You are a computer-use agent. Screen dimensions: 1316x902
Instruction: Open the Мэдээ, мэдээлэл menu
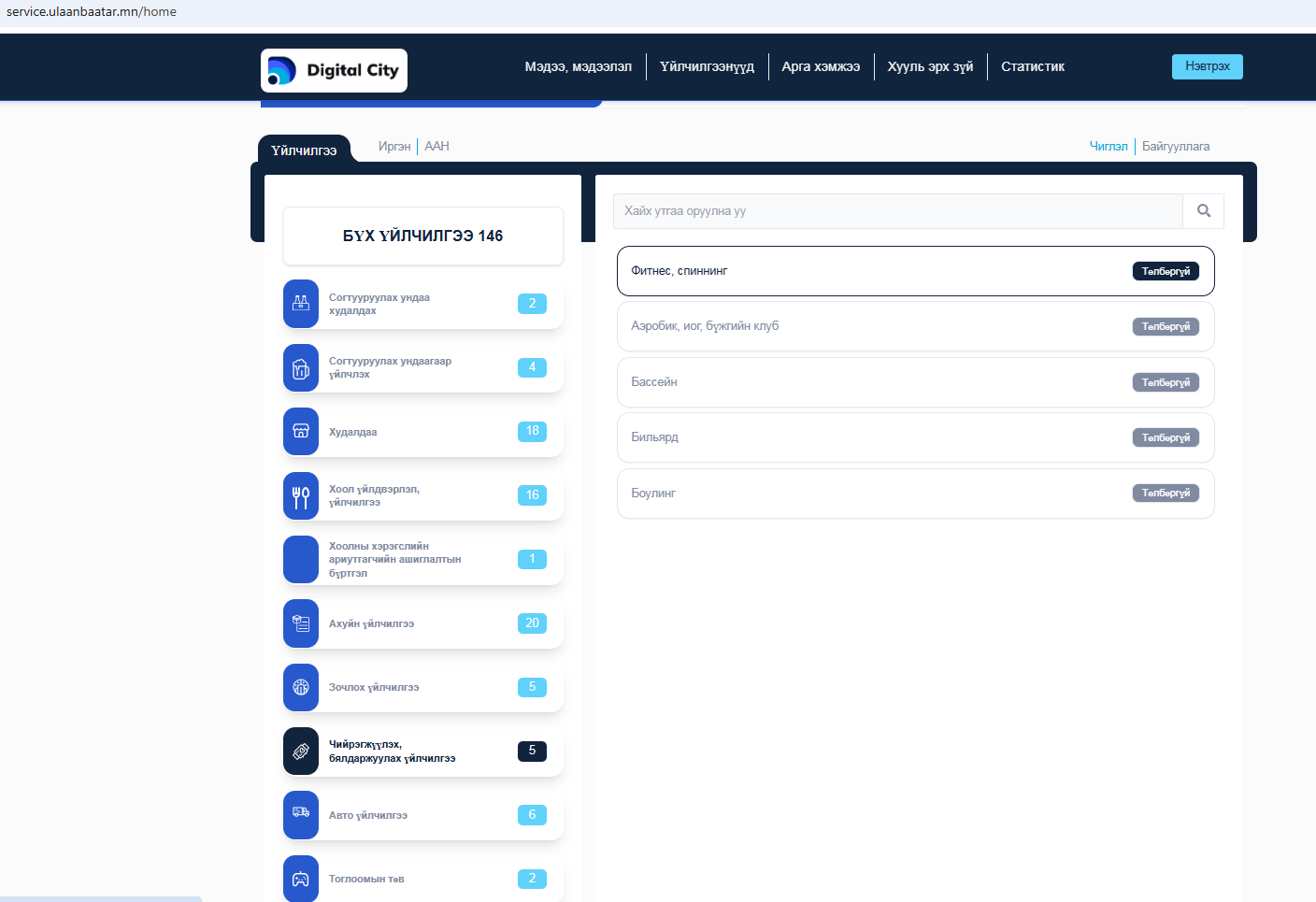click(x=578, y=67)
